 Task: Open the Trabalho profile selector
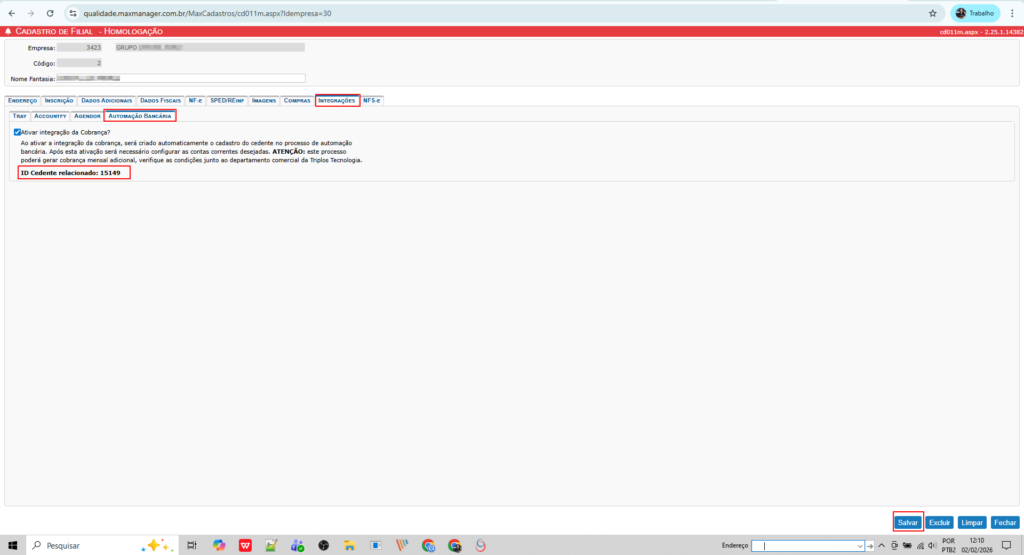pos(975,13)
